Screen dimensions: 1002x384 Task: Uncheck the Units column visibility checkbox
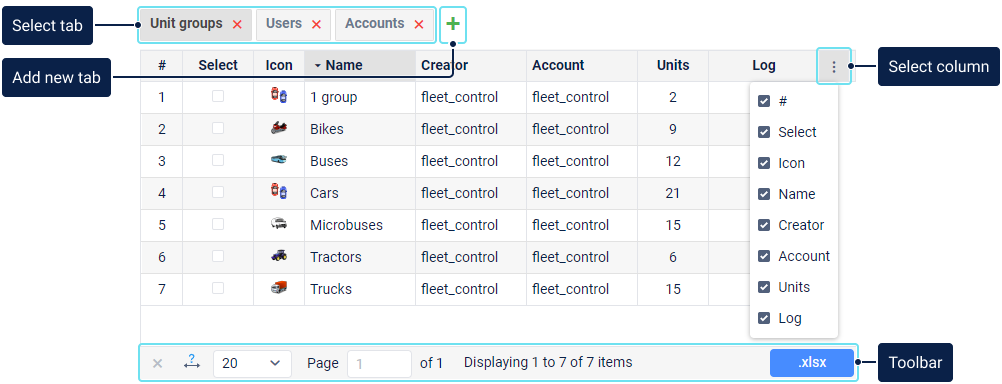[x=764, y=287]
